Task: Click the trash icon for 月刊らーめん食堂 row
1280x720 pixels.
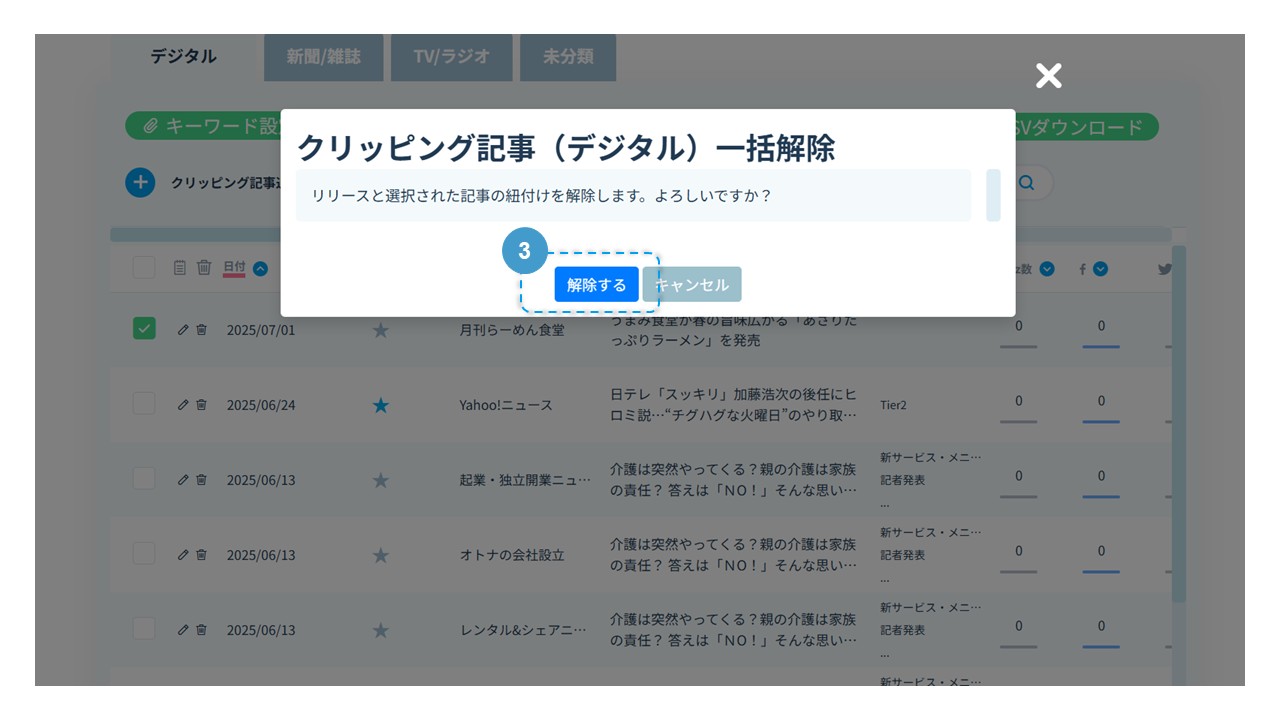Action: [x=201, y=330]
